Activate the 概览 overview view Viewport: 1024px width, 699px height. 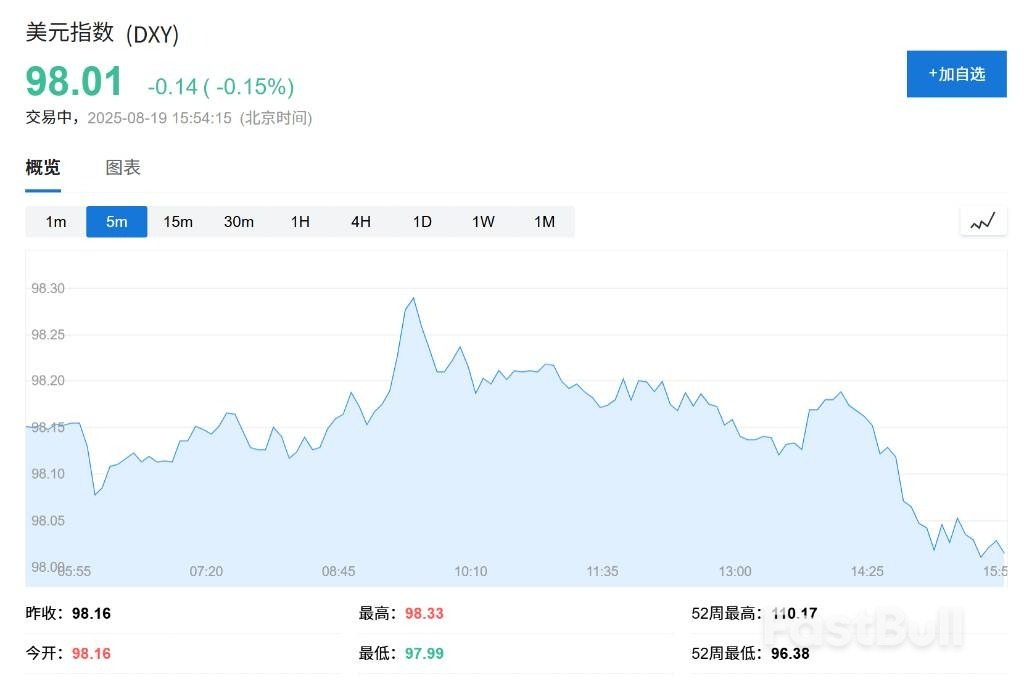(x=40, y=167)
